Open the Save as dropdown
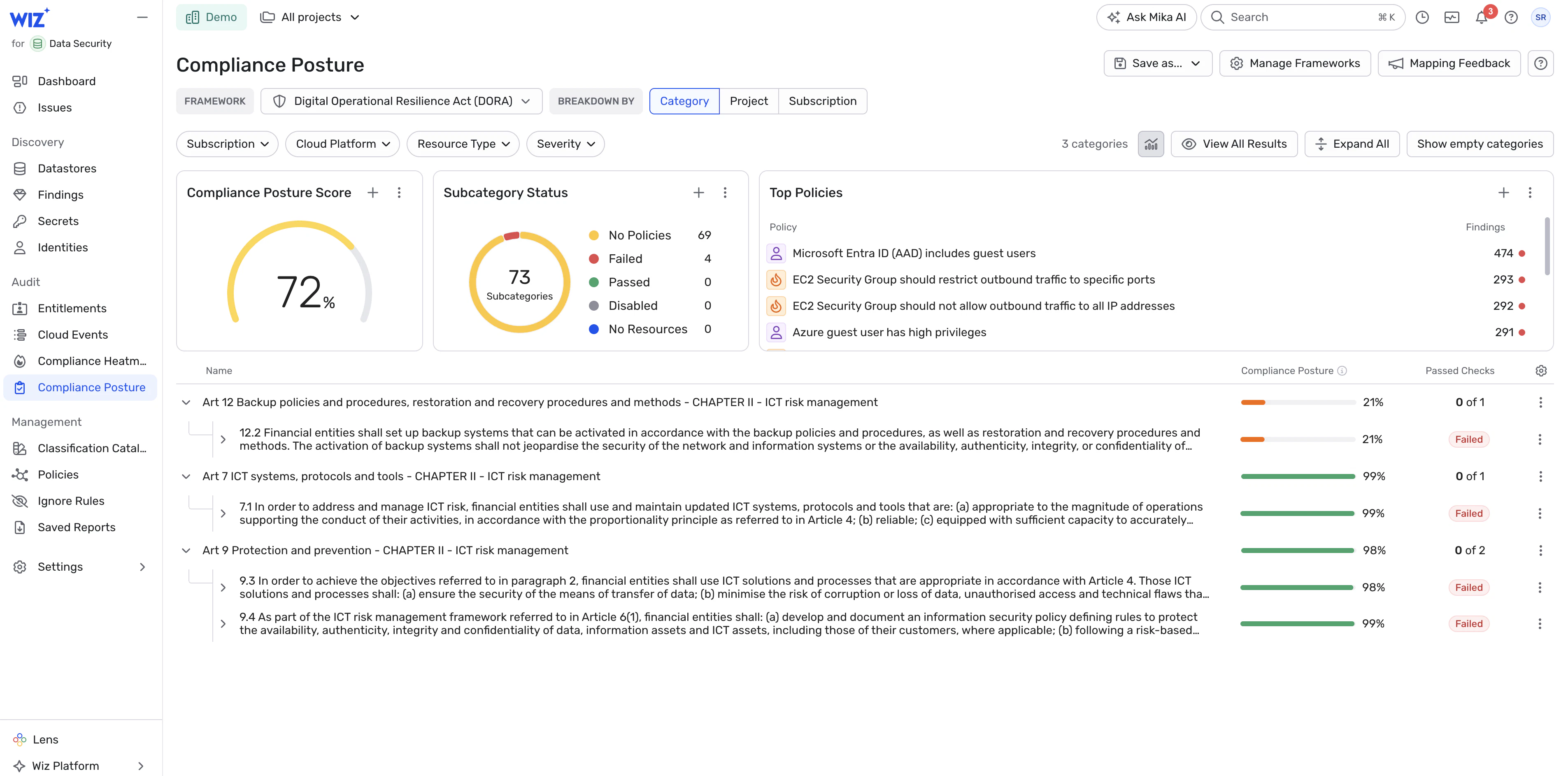 click(1157, 63)
